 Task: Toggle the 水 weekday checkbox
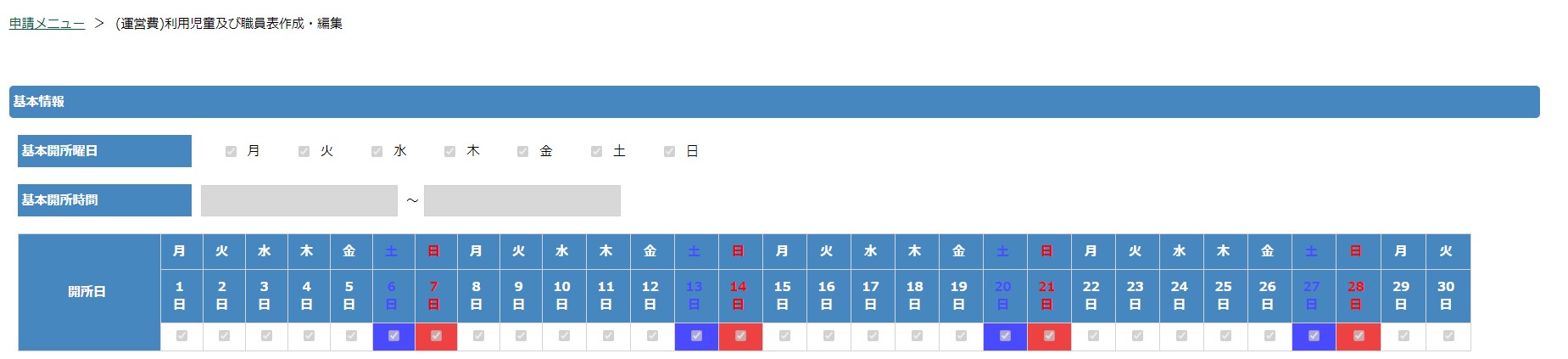[x=377, y=151]
